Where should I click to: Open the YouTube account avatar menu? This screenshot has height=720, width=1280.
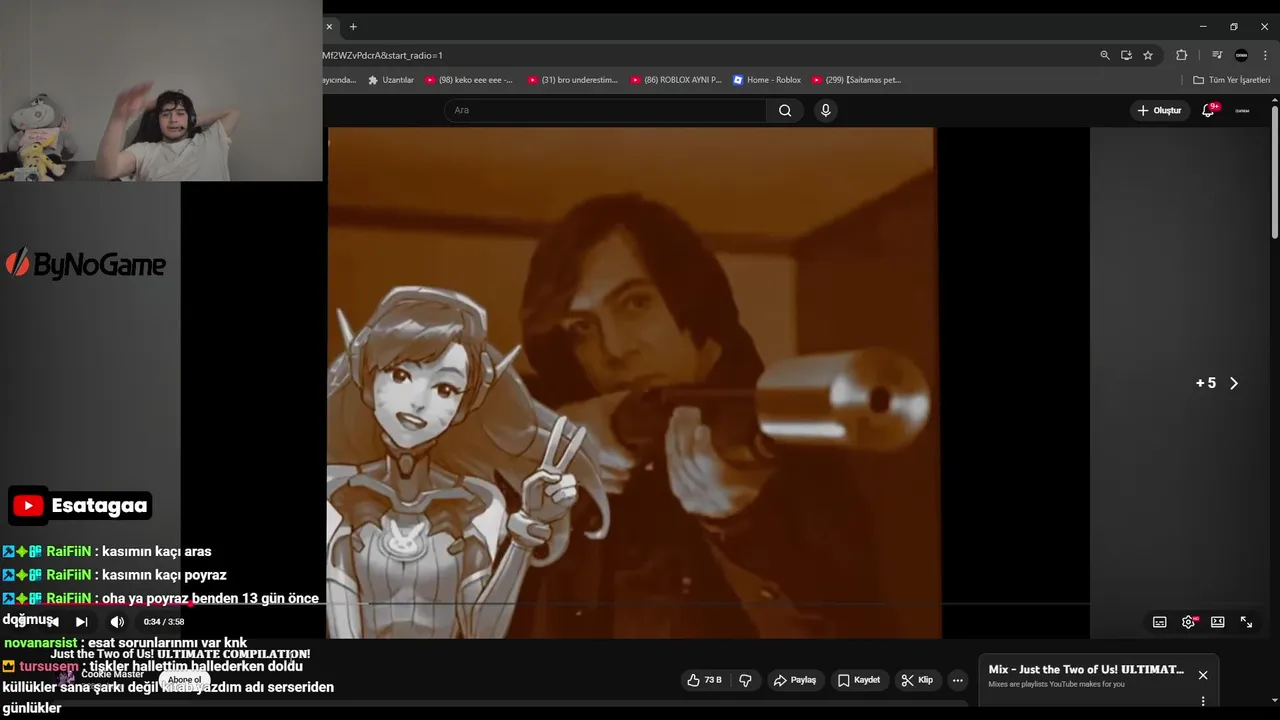pos(1242,110)
